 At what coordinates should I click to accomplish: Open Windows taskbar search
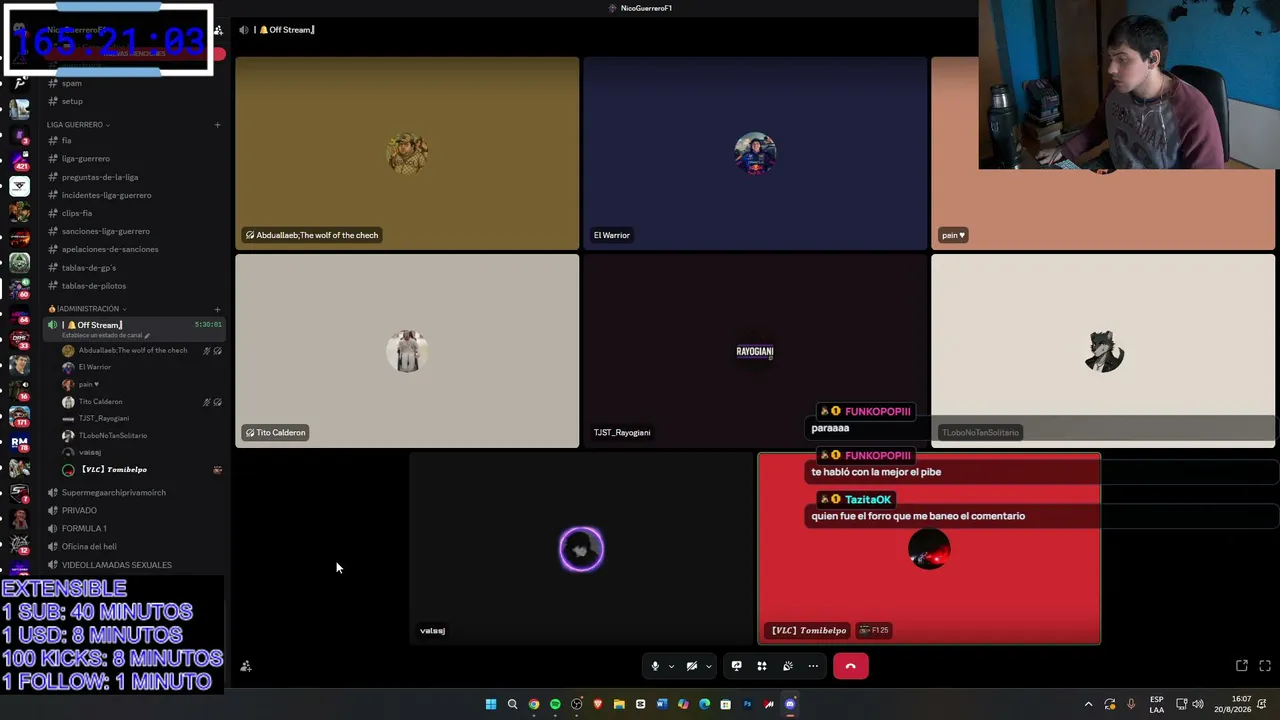[x=512, y=704]
